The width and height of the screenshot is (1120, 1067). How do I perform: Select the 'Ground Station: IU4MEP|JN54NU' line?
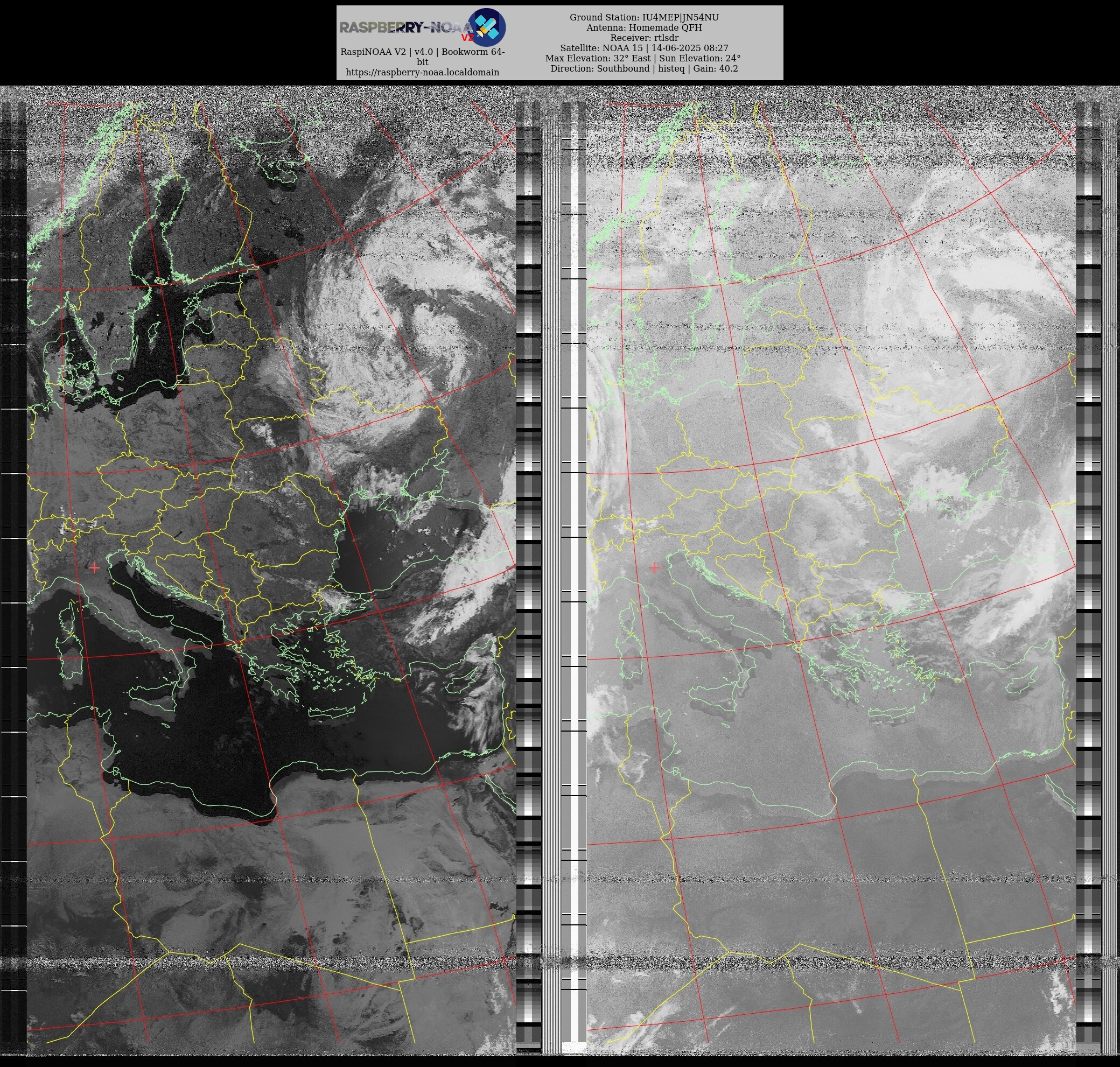pos(645,18)
